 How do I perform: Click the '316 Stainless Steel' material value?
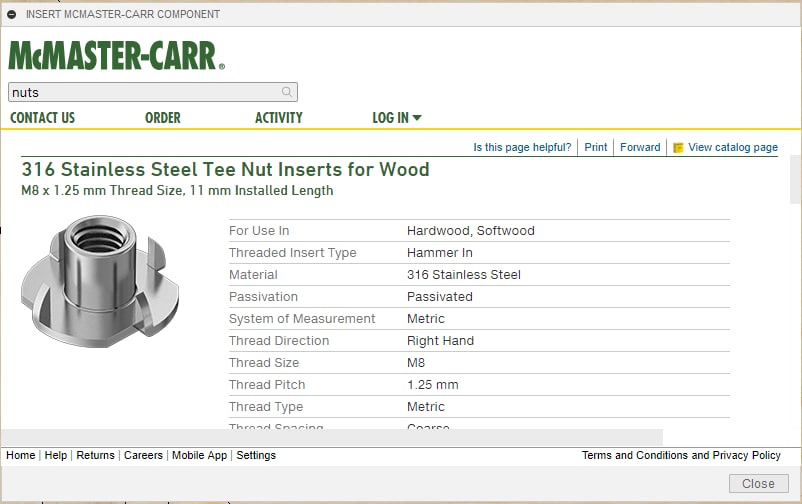click(x=464, y=275)
